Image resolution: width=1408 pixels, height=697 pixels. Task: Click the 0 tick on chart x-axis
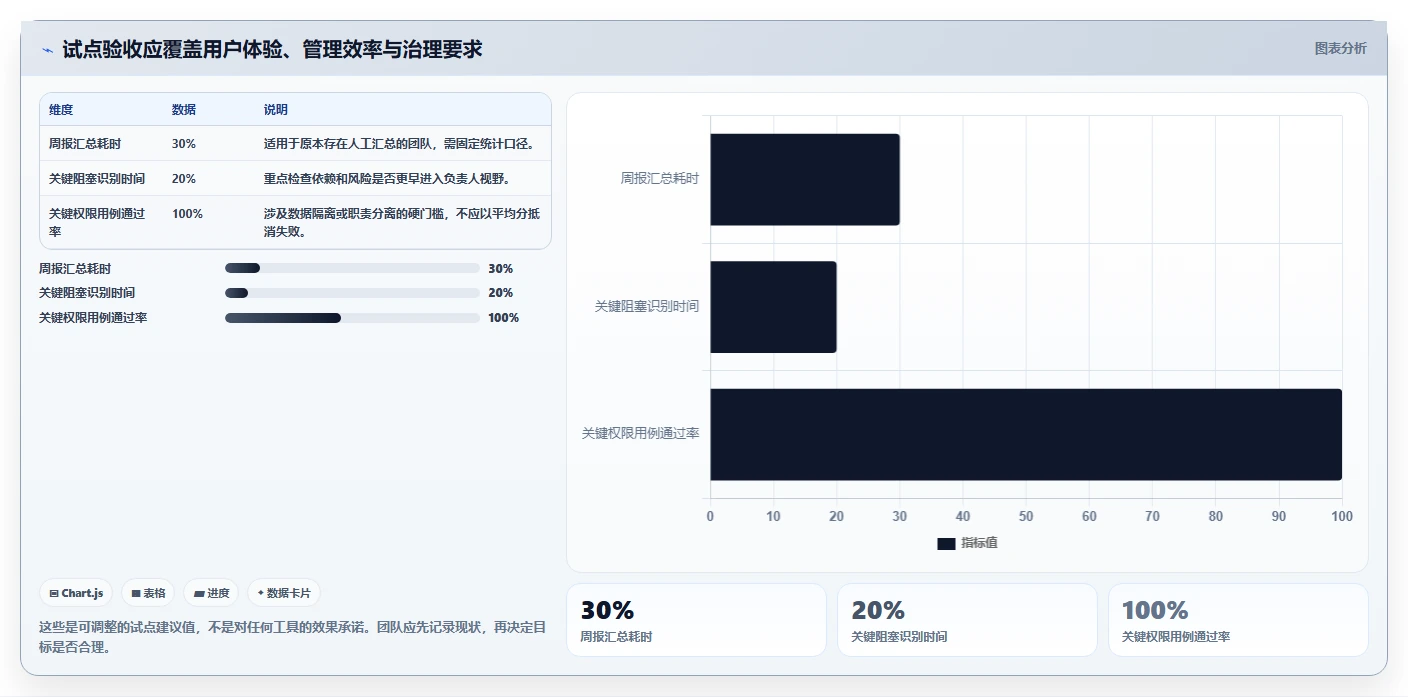point(711,517)
